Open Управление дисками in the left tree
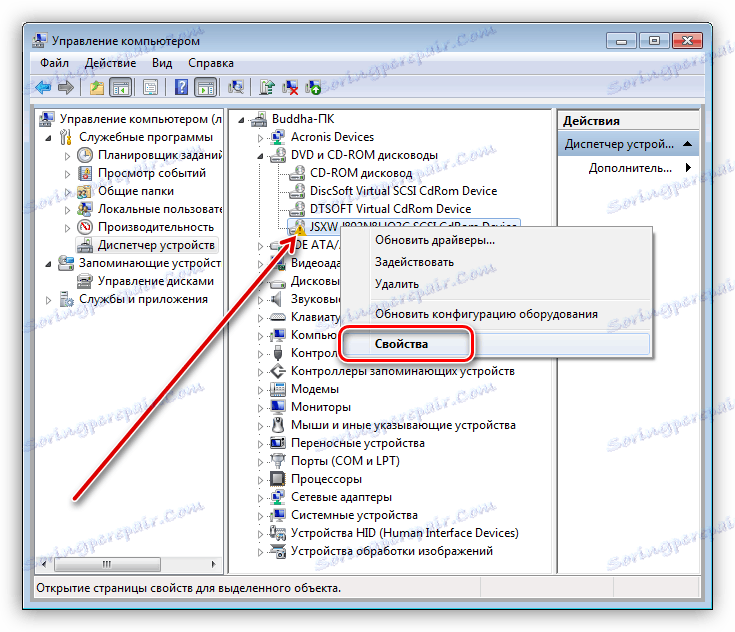Image resolution: width=735 pixels, height=632 pixels. coord(156,281)
